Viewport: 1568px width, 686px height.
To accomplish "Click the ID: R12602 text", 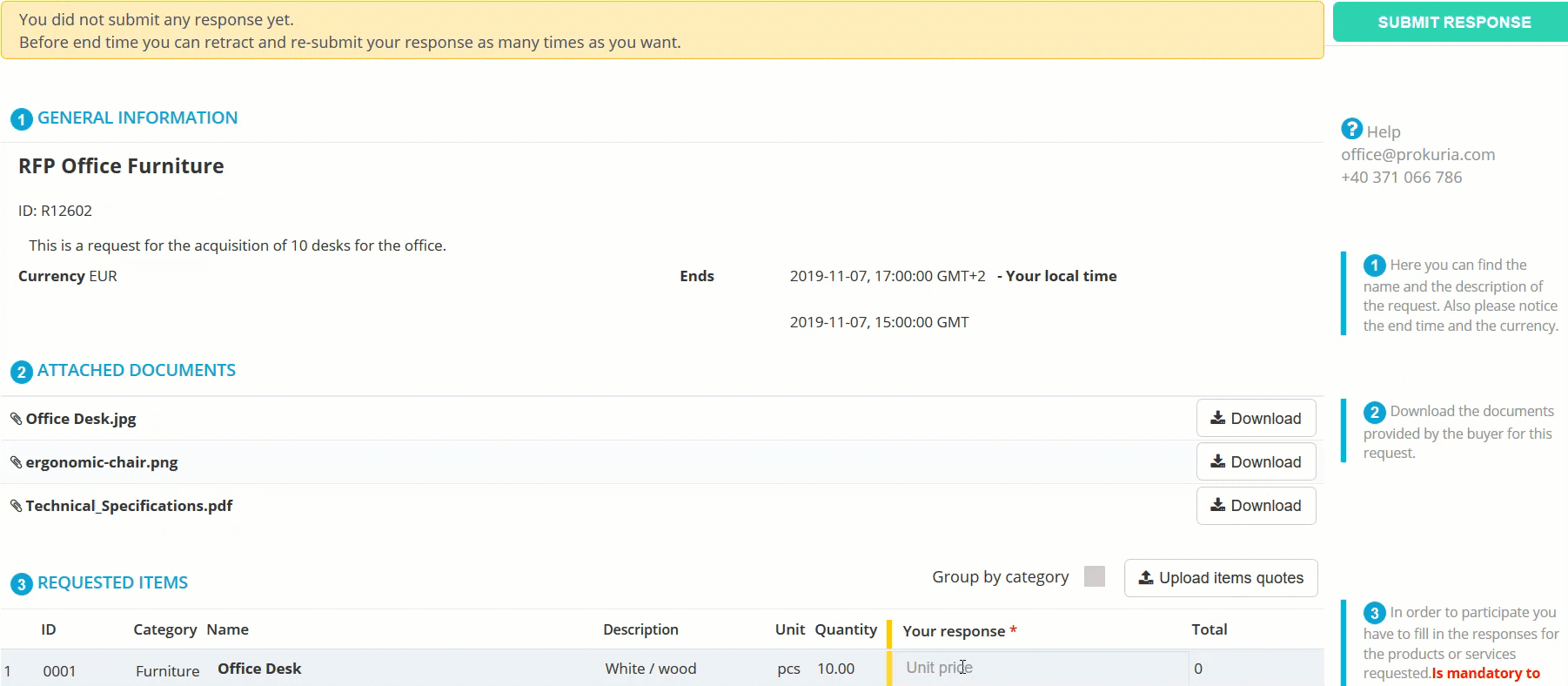I will pyautogui.click(x=55, y=211).
